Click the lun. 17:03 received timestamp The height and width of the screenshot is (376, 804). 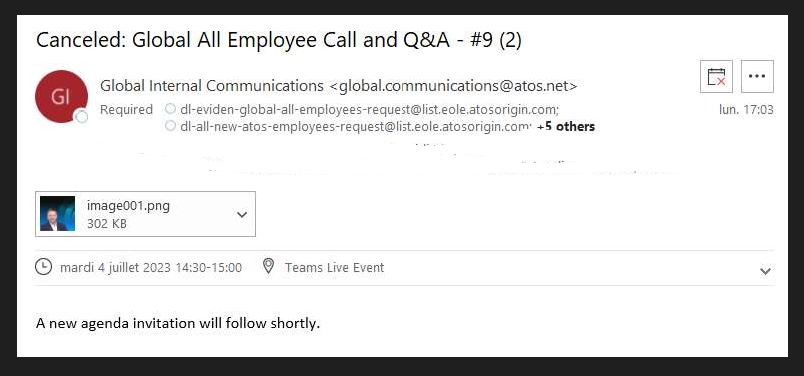(747, 109)
